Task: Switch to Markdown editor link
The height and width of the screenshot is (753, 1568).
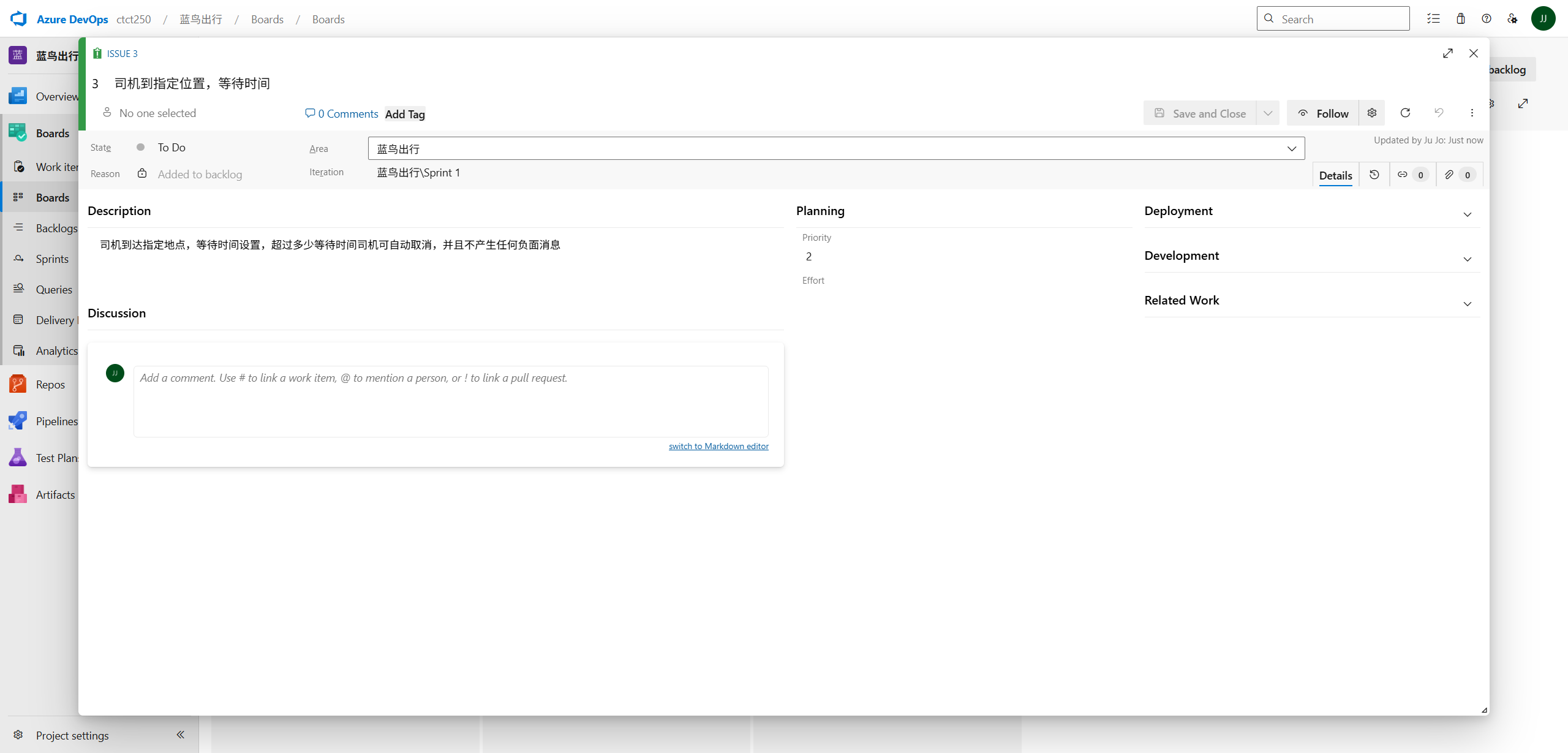Action: coord(718,446)
